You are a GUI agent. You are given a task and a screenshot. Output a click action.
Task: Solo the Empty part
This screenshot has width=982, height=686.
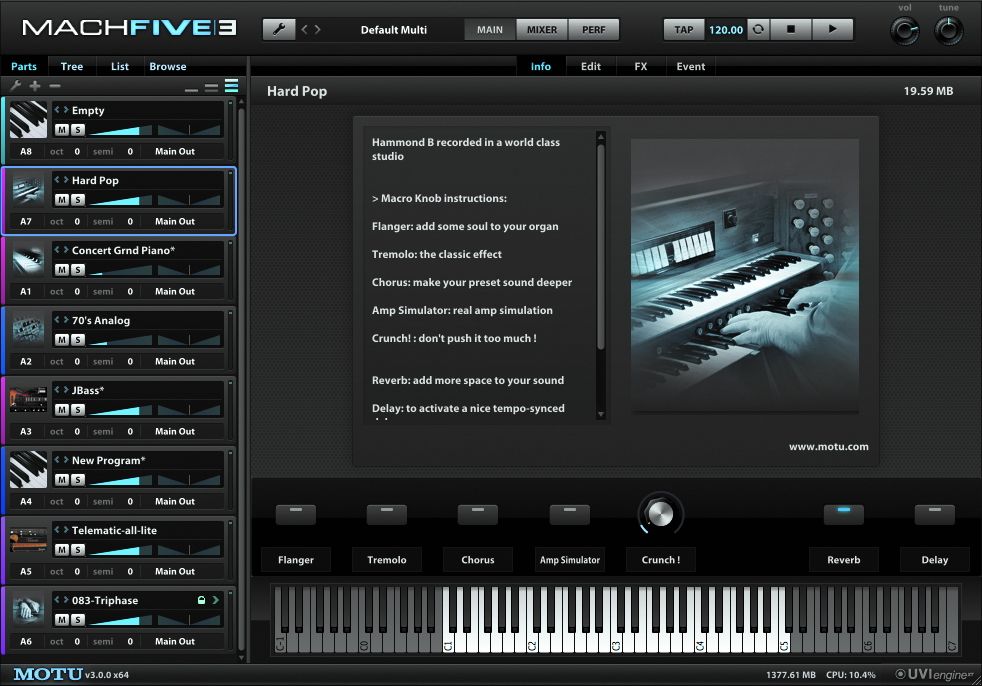pos(78,130)
